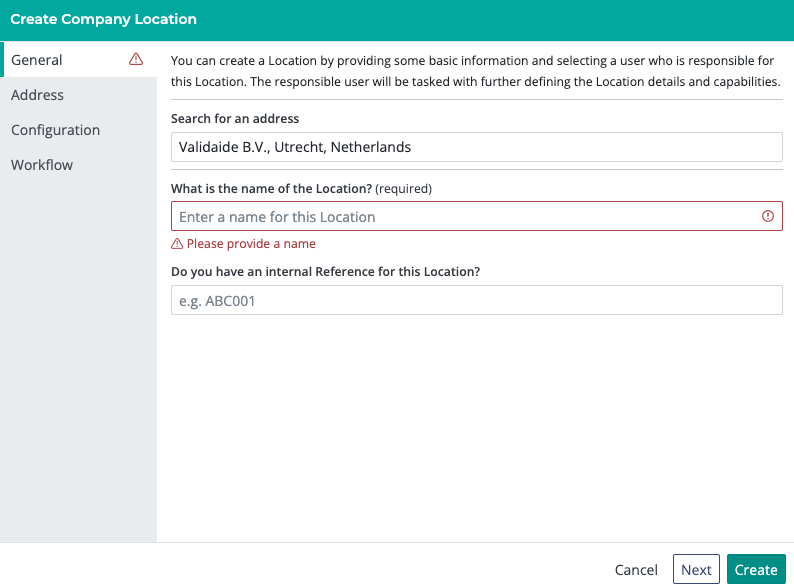
Task: Open the Workflow section
Action: [78, 165]
